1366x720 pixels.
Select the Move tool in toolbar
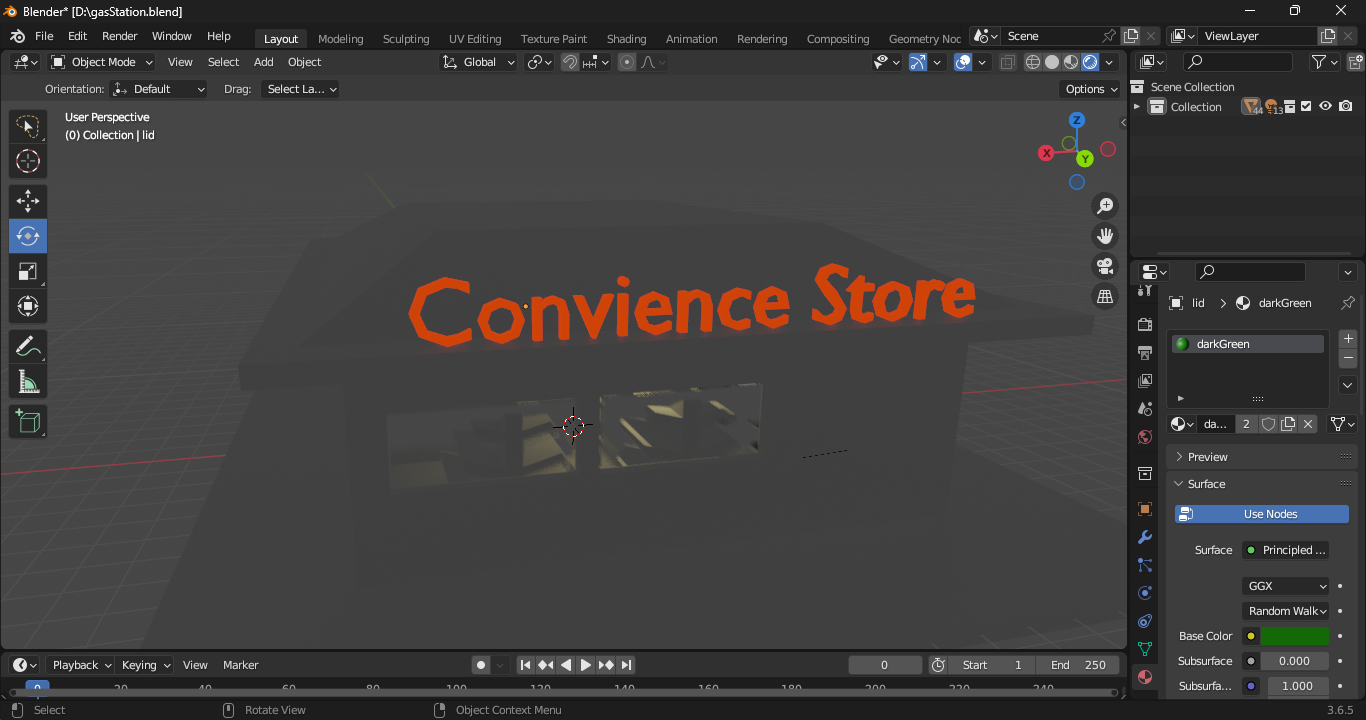pos(28,201)
